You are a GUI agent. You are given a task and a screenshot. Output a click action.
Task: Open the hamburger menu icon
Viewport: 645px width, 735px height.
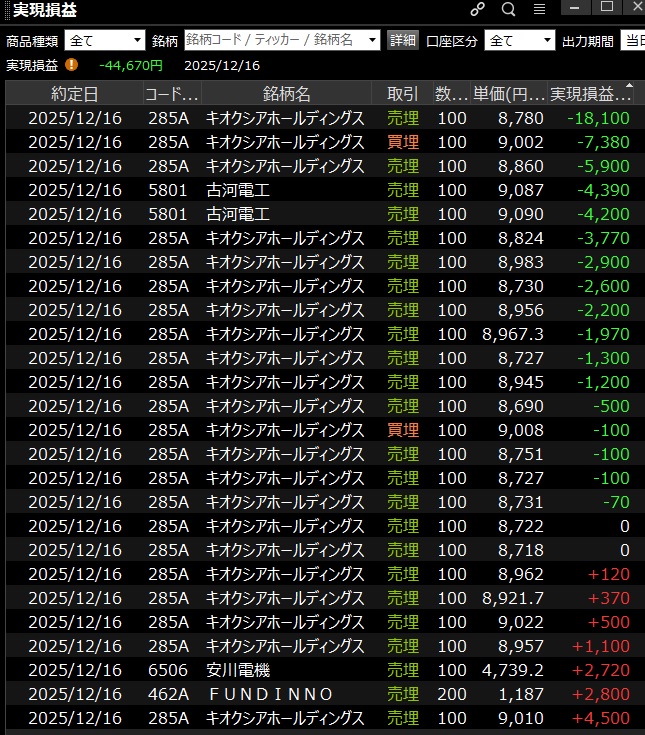[x=539, y=10]
